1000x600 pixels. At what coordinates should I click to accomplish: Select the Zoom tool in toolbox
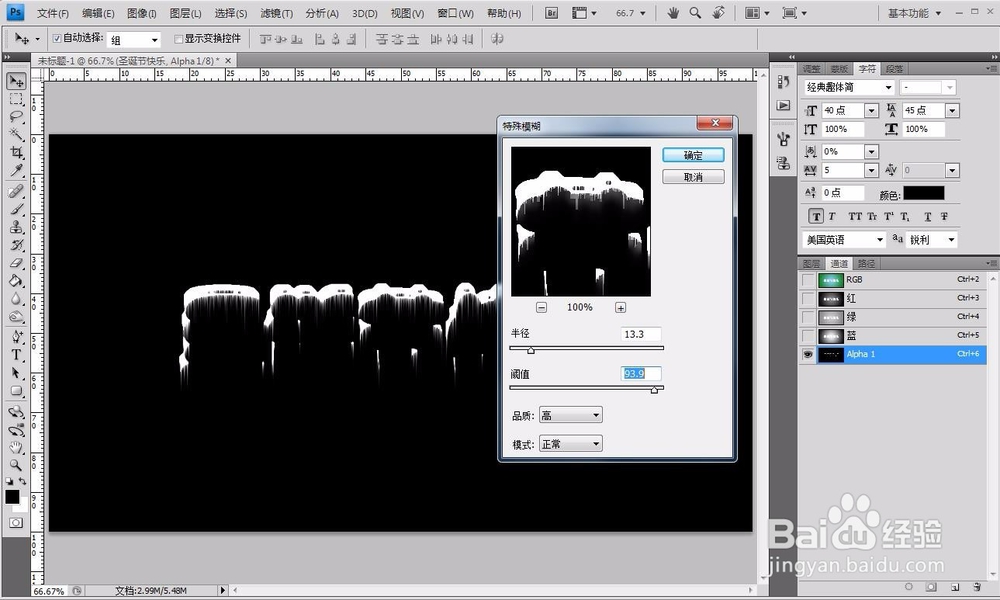pos(16,465)
